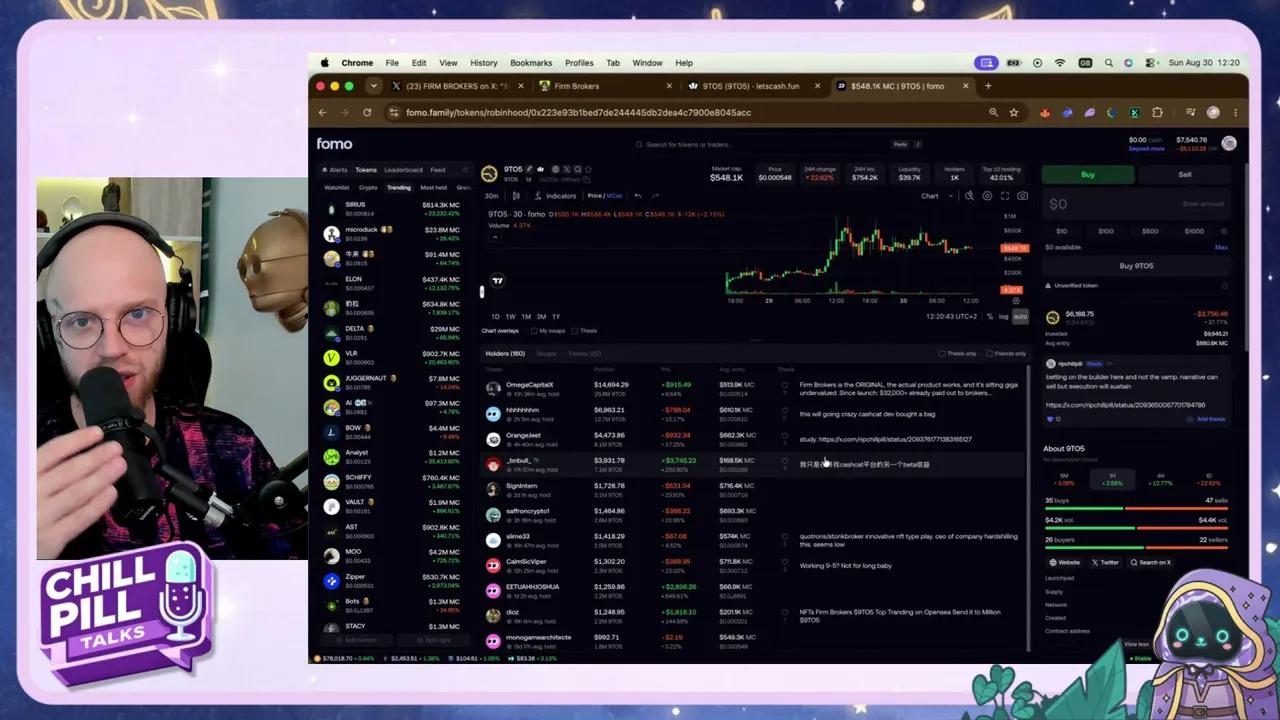The image size is (1280, 720).
Task: Click the chart measure tool icon
Action: pos(969,196)
